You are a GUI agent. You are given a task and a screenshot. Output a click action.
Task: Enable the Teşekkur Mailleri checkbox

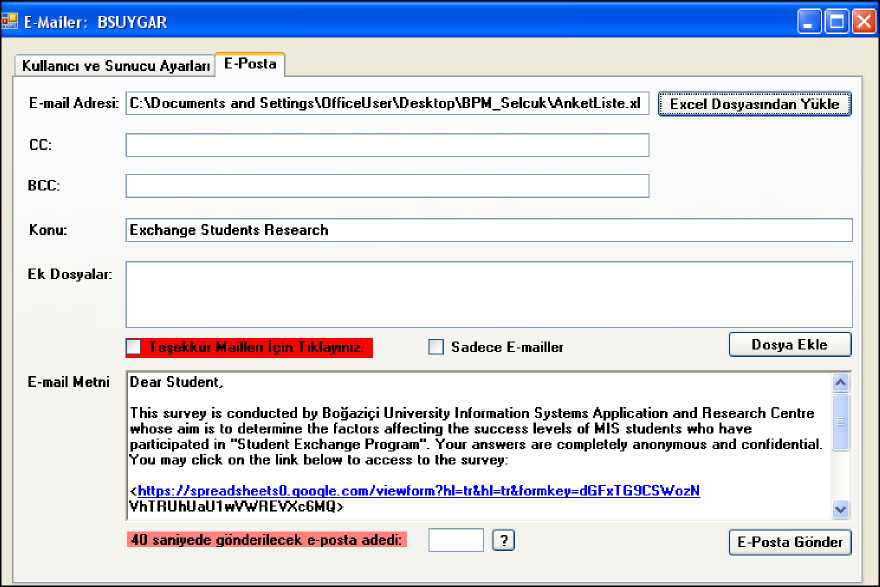coord(134,347)
